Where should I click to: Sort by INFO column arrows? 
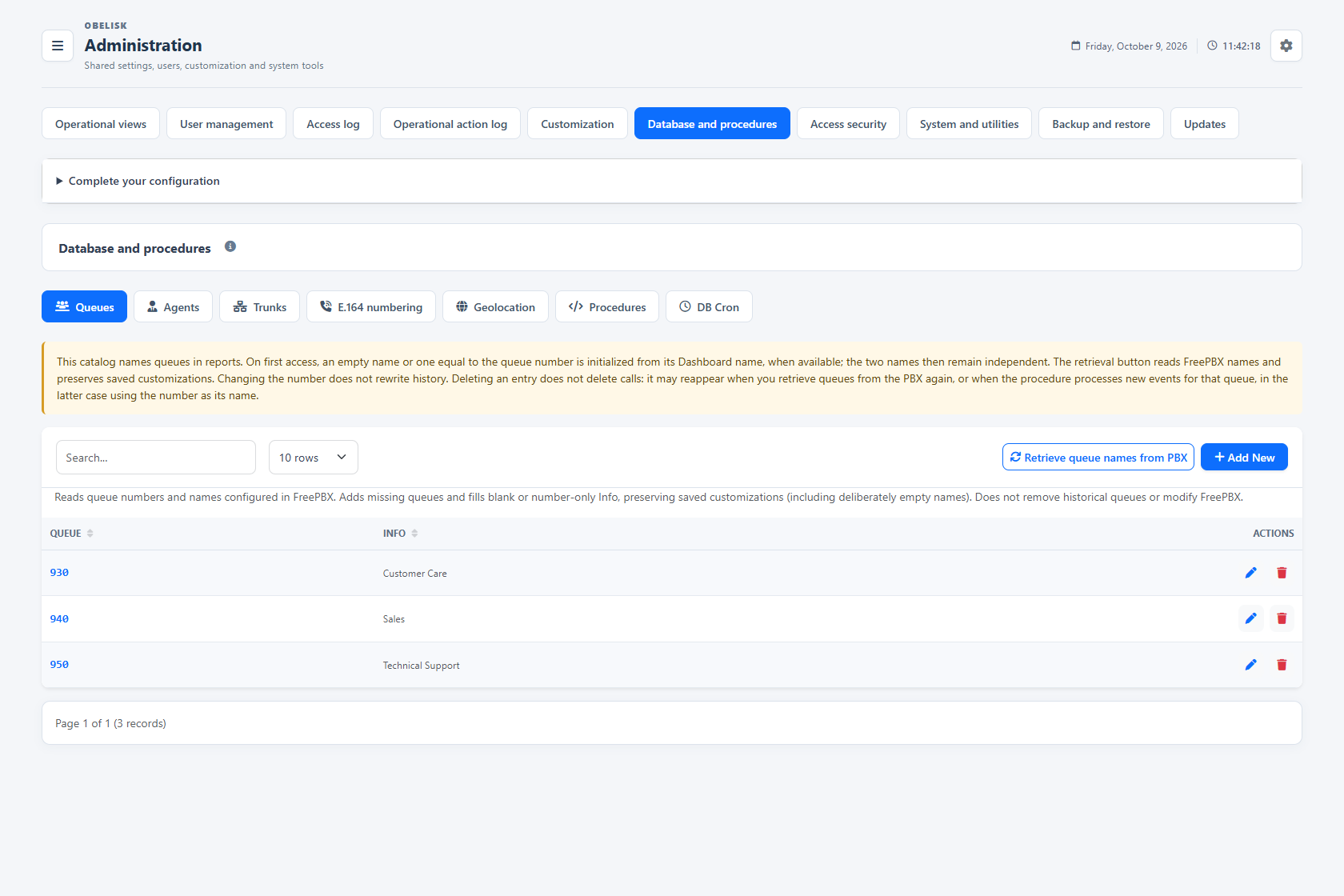414,534
